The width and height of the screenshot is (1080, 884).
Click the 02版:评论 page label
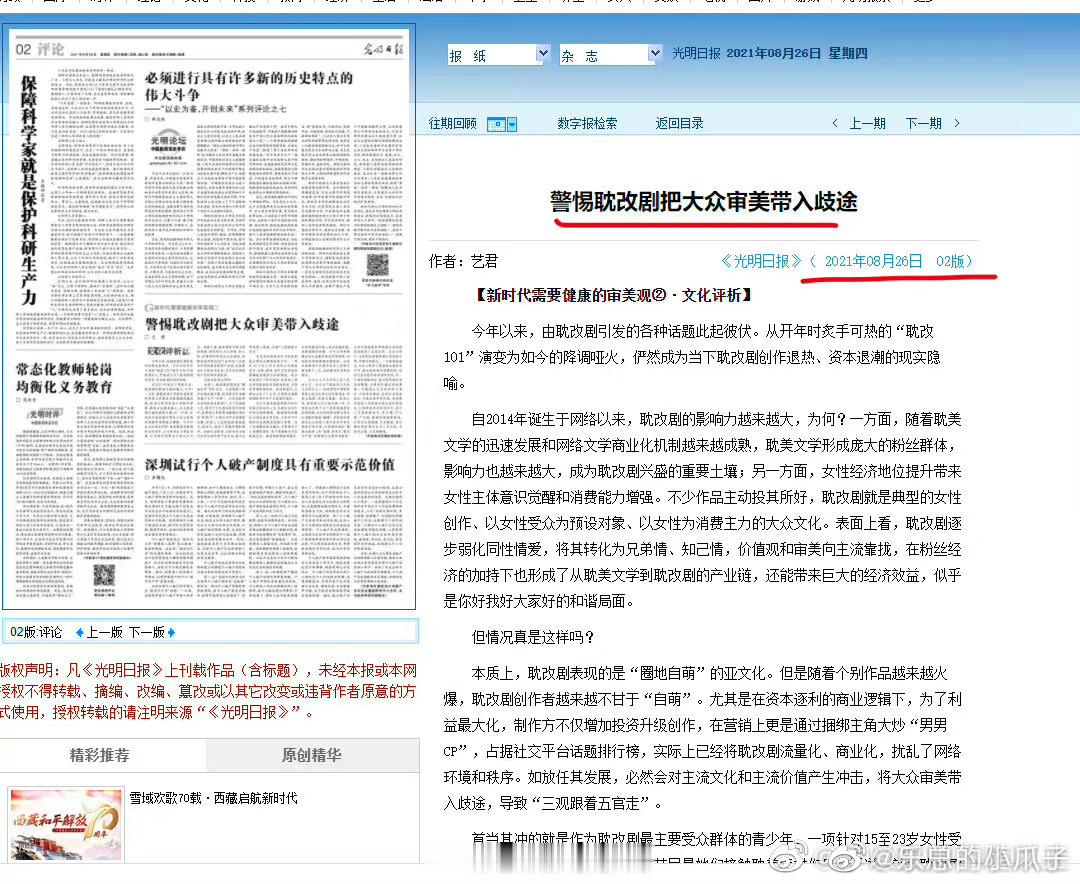pos(36,633)
